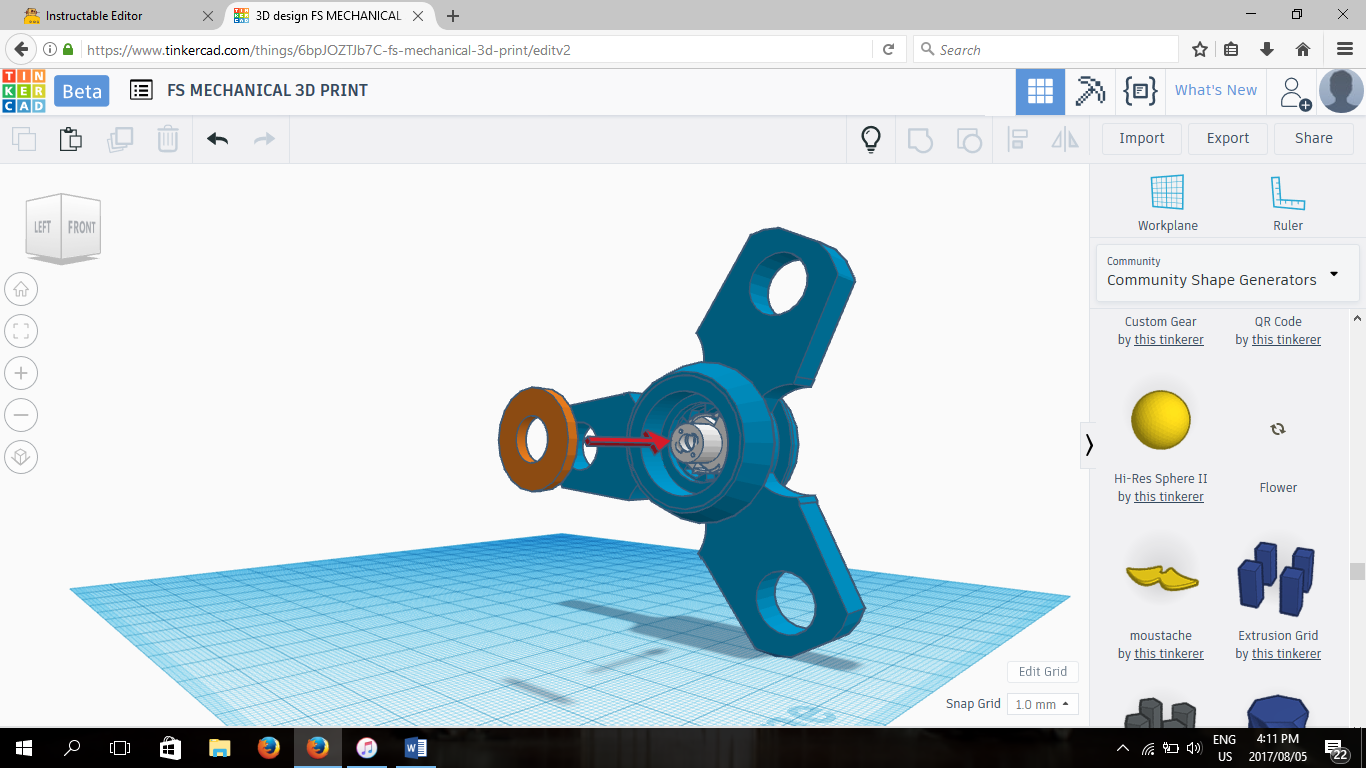
Task: Click the Beta badge
Action: pos(82,91)
